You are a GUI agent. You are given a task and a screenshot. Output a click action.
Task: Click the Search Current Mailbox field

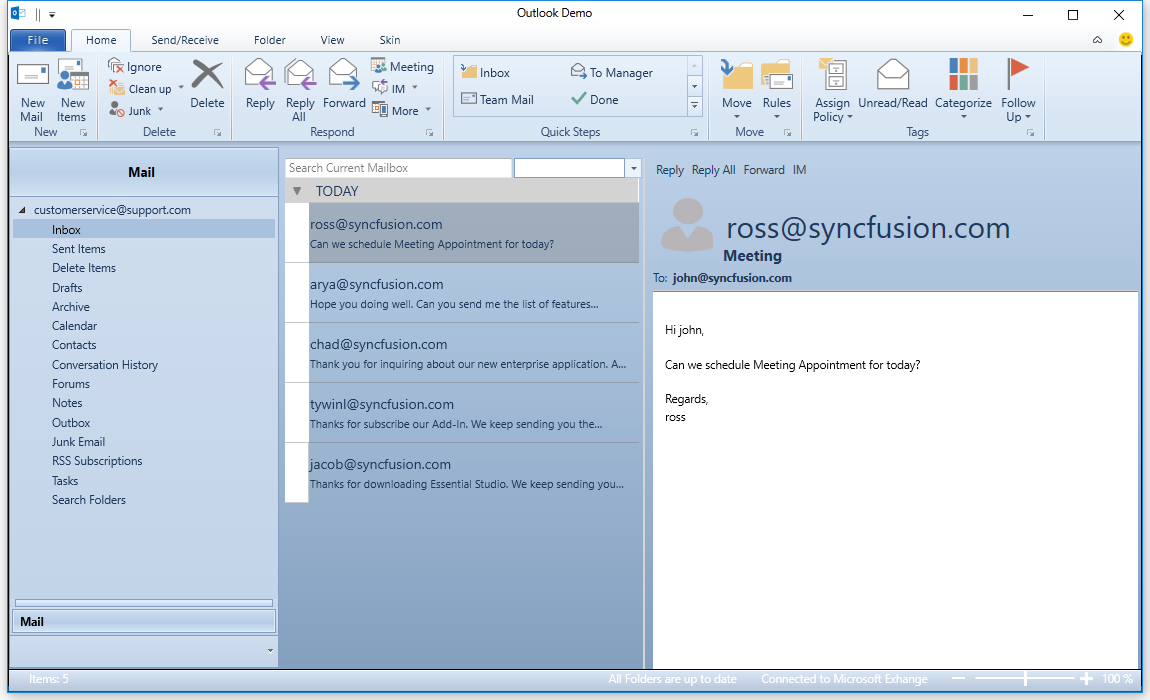point(397,168)
